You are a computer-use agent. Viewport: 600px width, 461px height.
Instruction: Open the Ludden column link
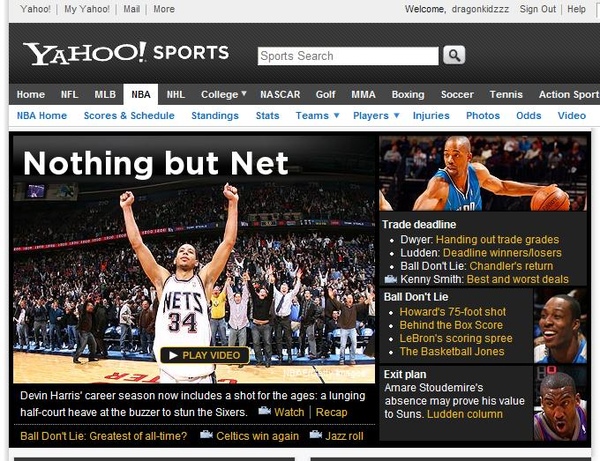[465, 414]
